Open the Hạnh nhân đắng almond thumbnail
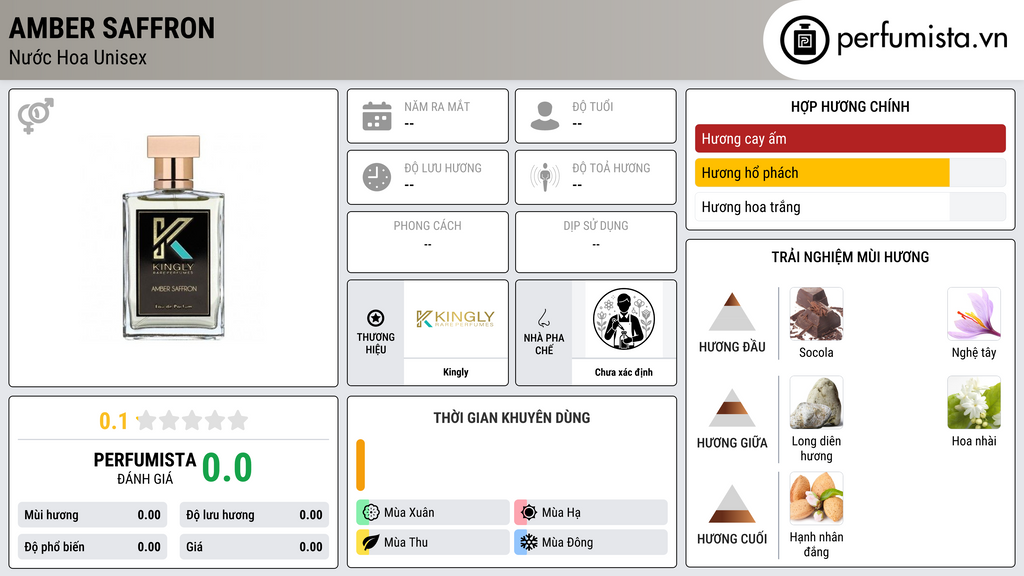The width and height of the screenshot is (1024, 576). 816,498
